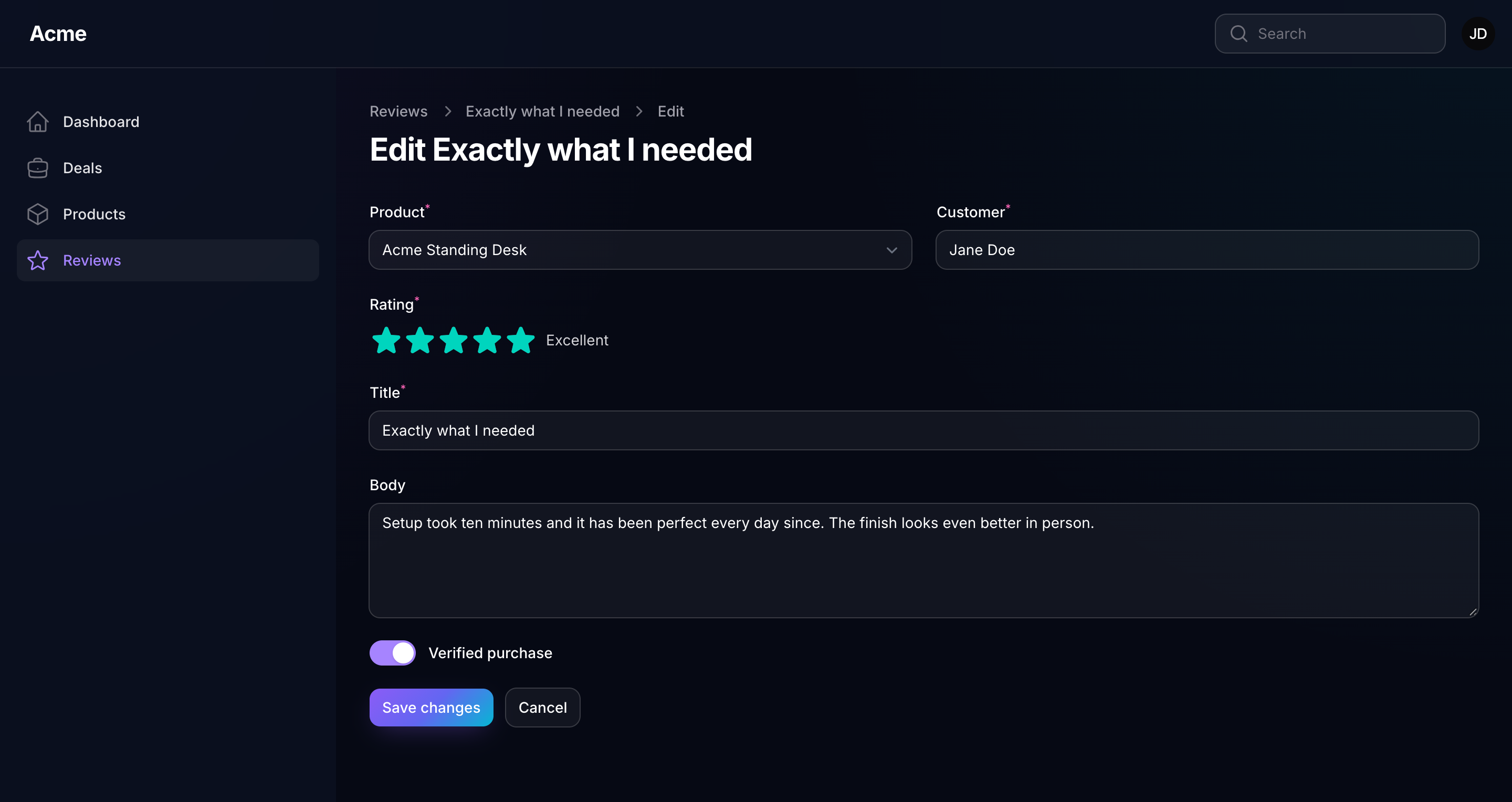Set rating to two stars
This screenshot has height=802, width=1512.
point(420,340)
